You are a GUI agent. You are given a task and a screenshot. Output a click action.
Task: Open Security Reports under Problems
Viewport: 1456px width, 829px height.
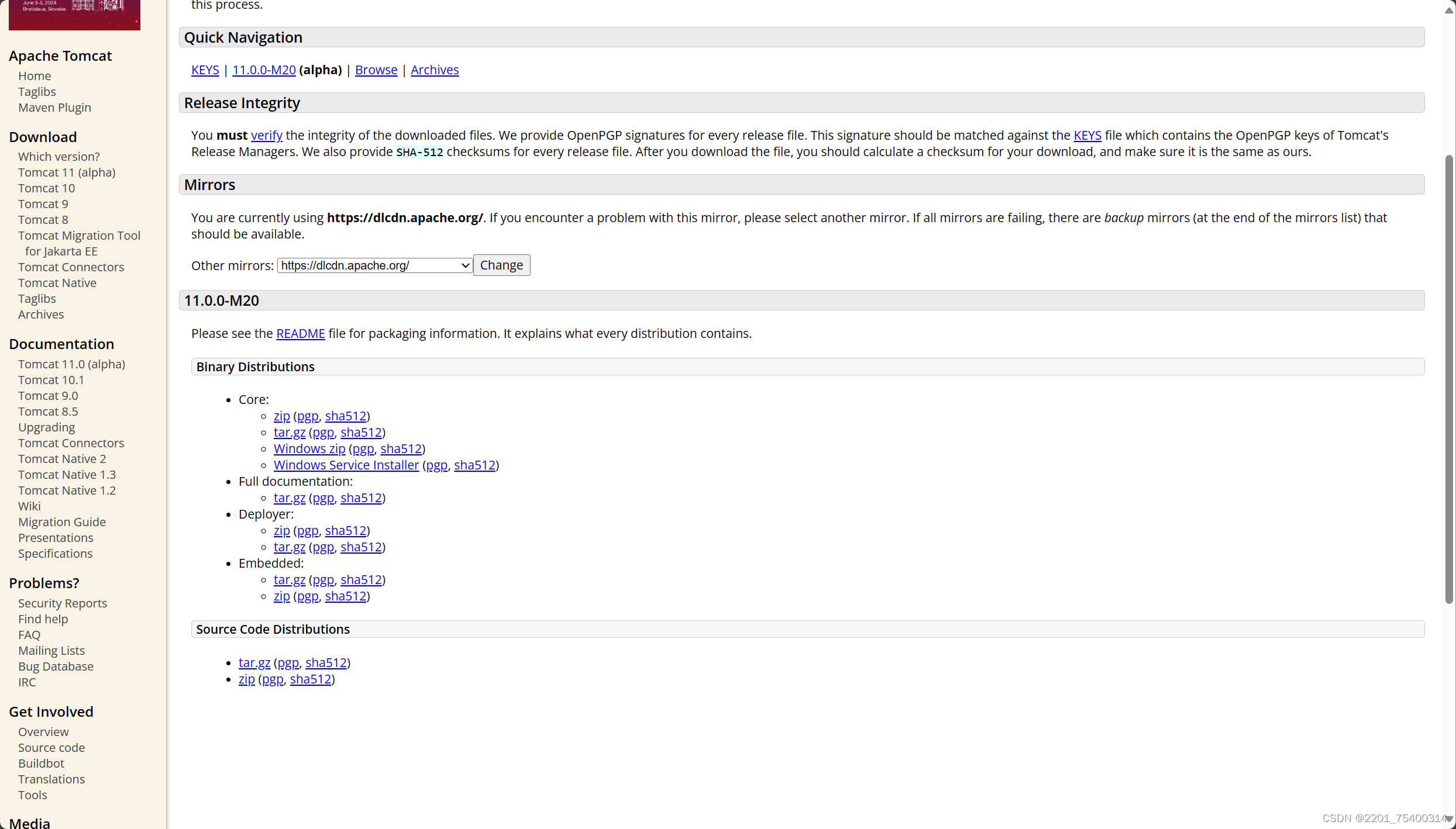(62, 603)
